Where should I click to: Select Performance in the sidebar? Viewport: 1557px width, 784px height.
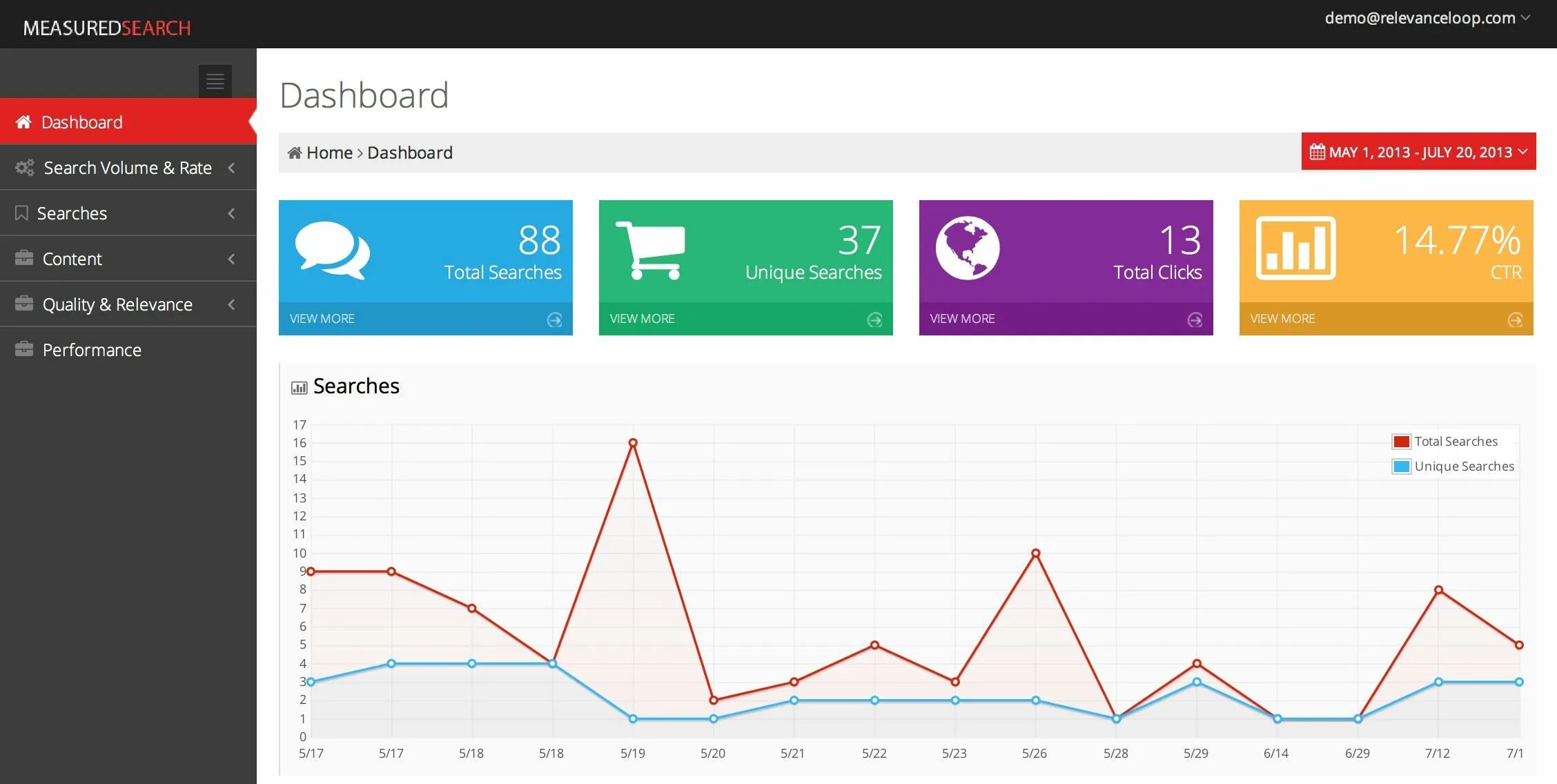[92, 350]
